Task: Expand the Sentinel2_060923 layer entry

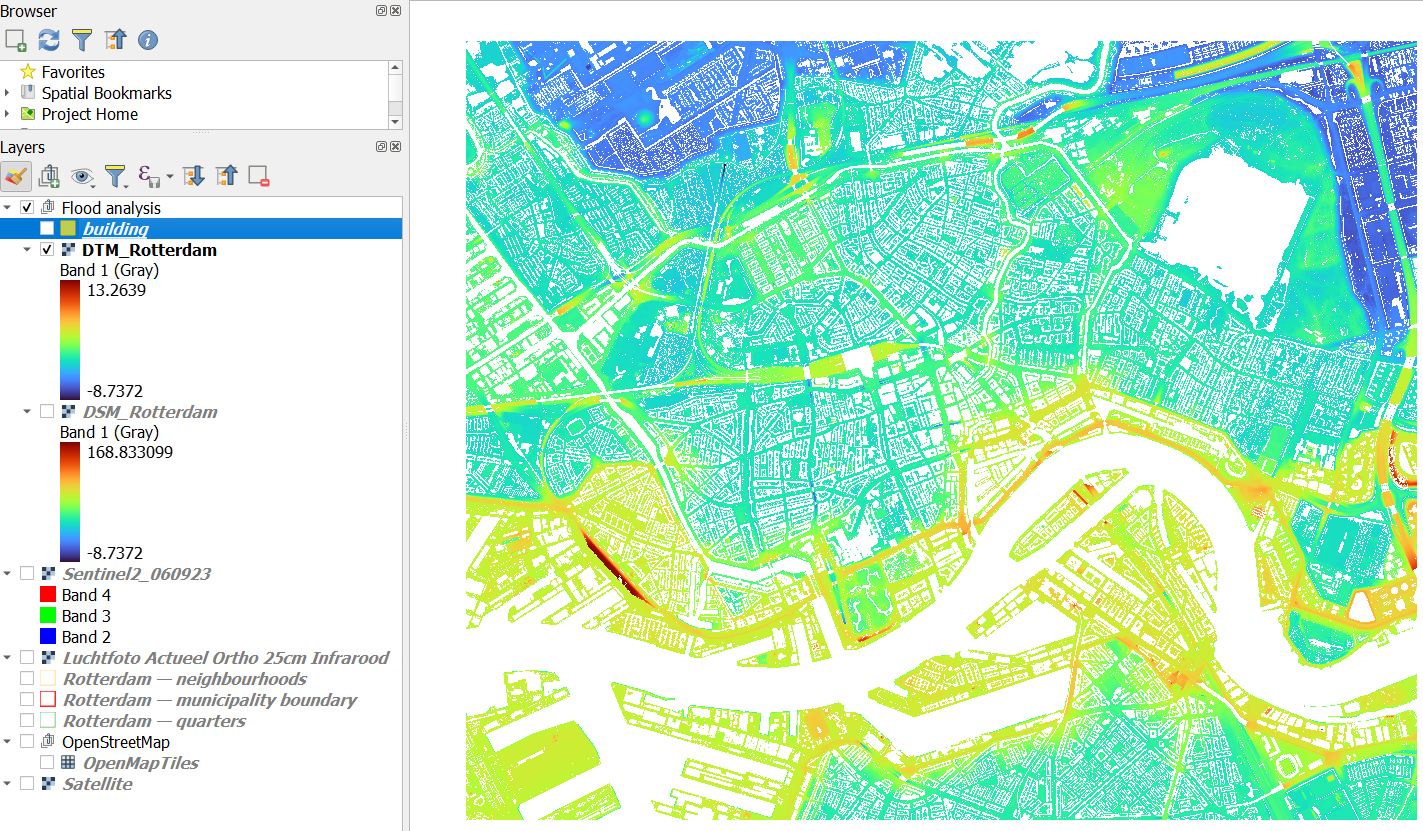Action: 10,573
